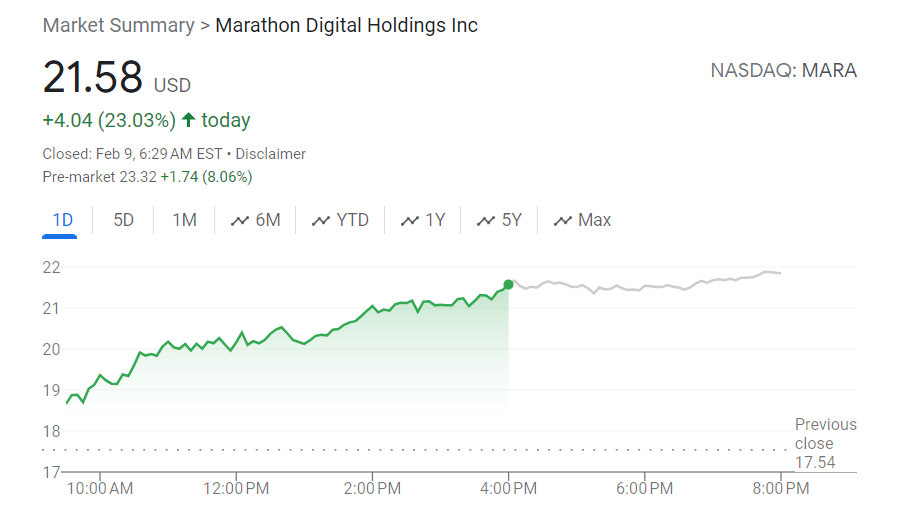Click the green closing price dot
915x507 pixels.
pos(508,285)
